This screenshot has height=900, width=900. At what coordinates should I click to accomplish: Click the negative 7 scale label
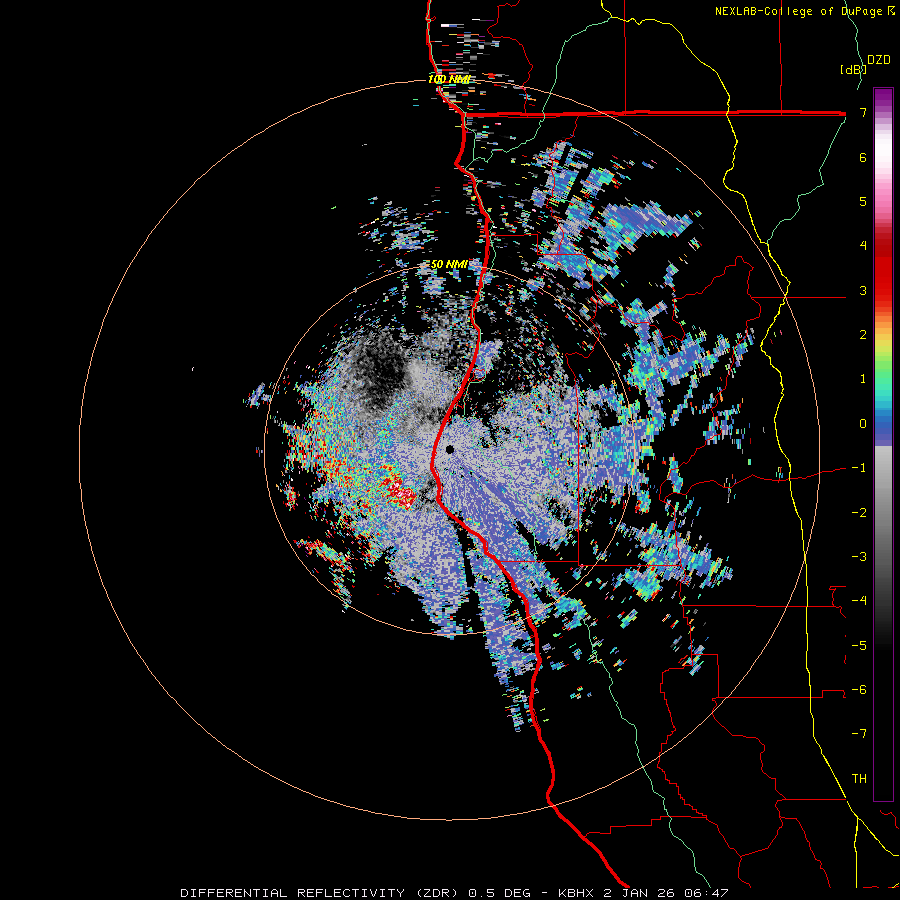click(x=859, y=734)
